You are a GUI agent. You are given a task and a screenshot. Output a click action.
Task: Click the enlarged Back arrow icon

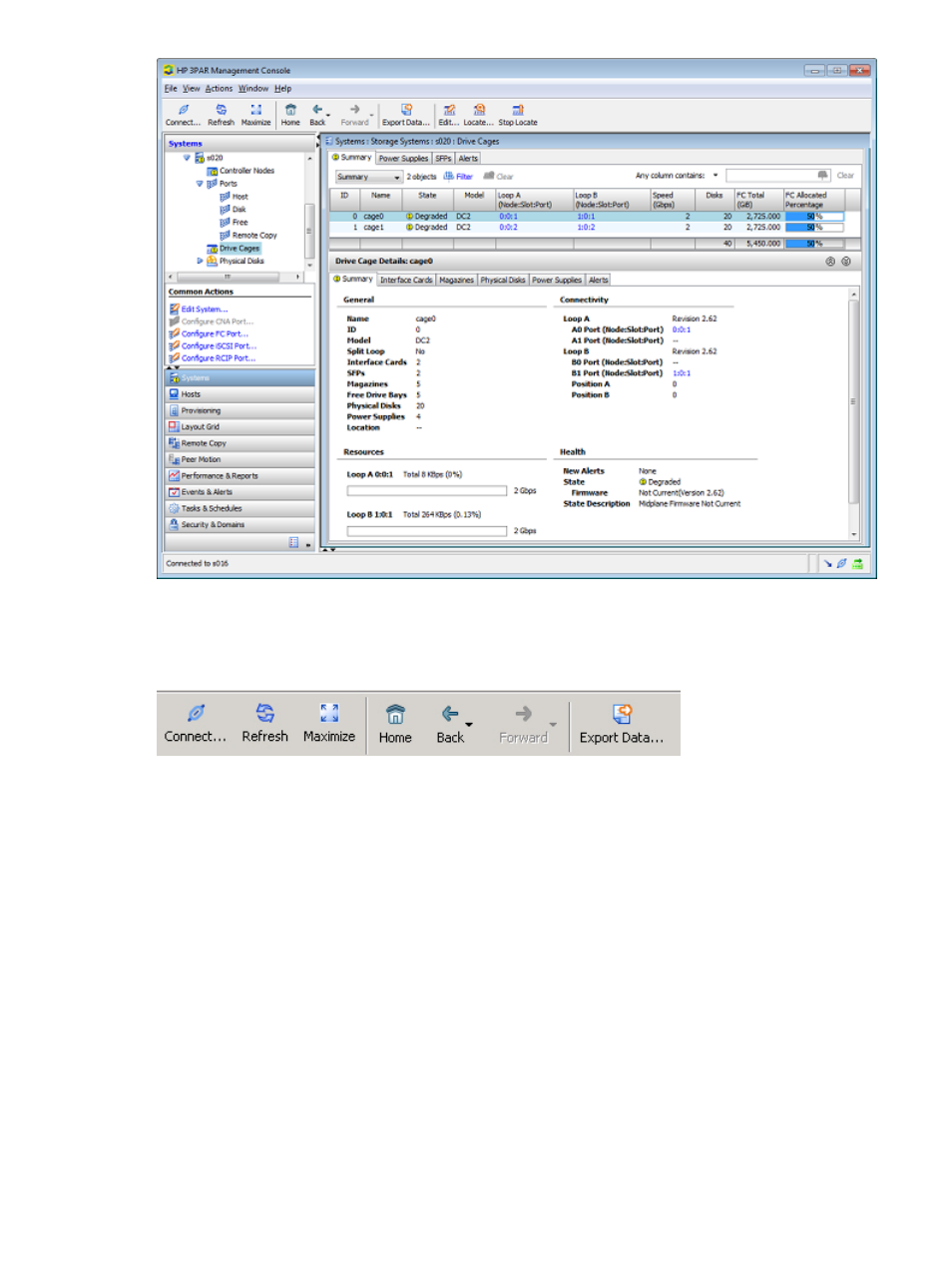coord(450,714)
